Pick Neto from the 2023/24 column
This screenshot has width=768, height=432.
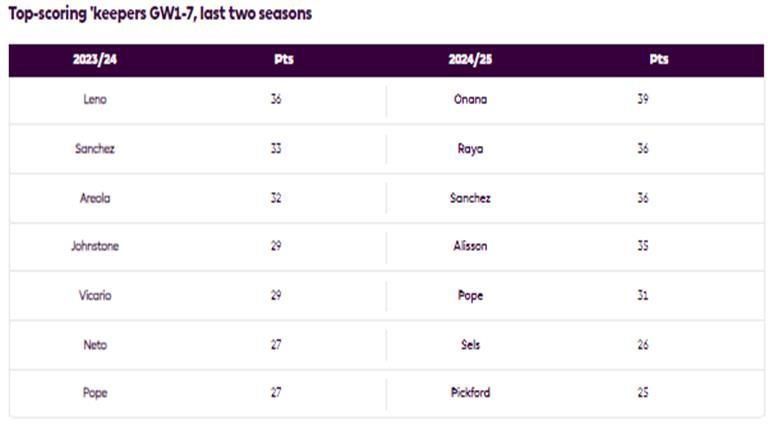click(x=95, y=345)
